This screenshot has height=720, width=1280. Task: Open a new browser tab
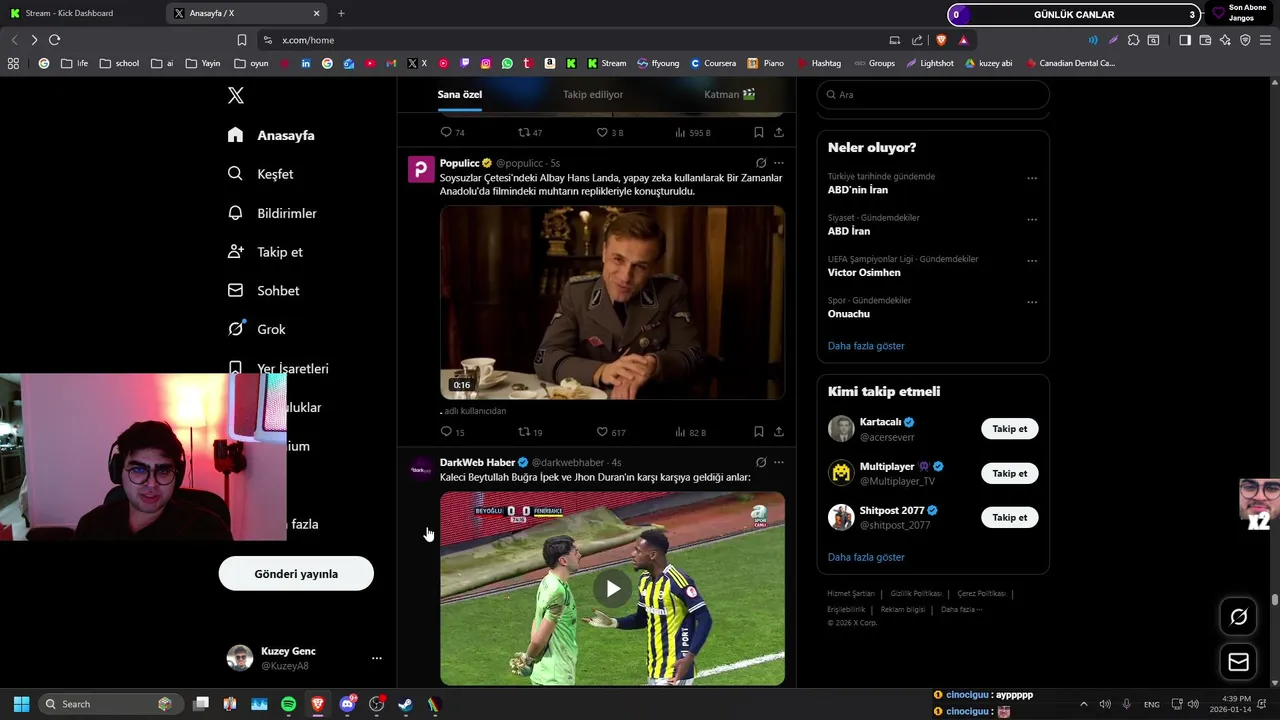tap(341, 13)
